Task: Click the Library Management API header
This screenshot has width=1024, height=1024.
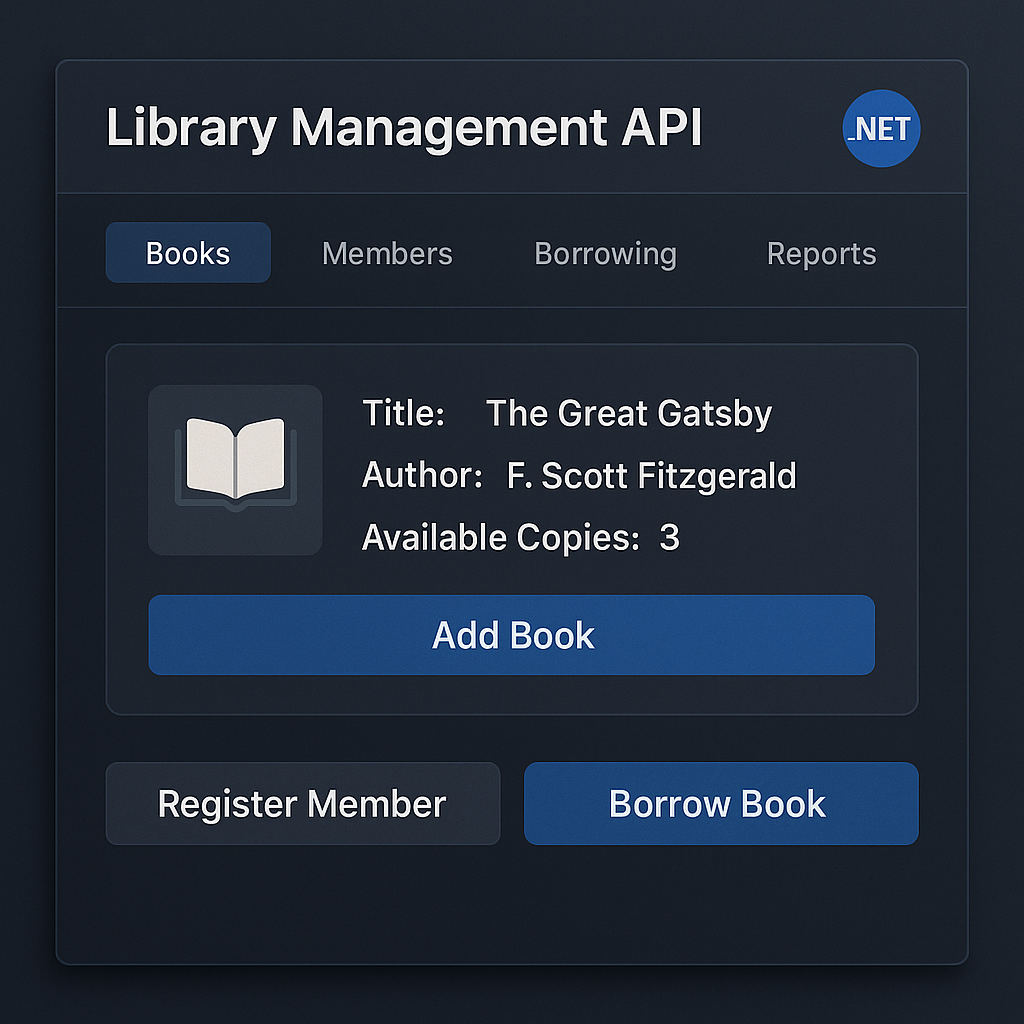Action: [x=404, y=127]
